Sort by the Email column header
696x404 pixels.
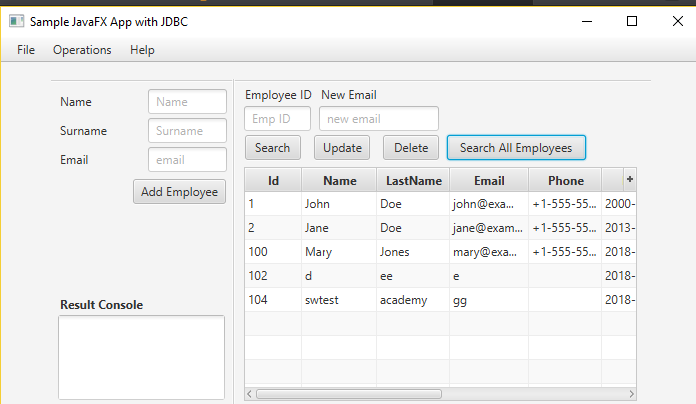[x=489, y=181]
